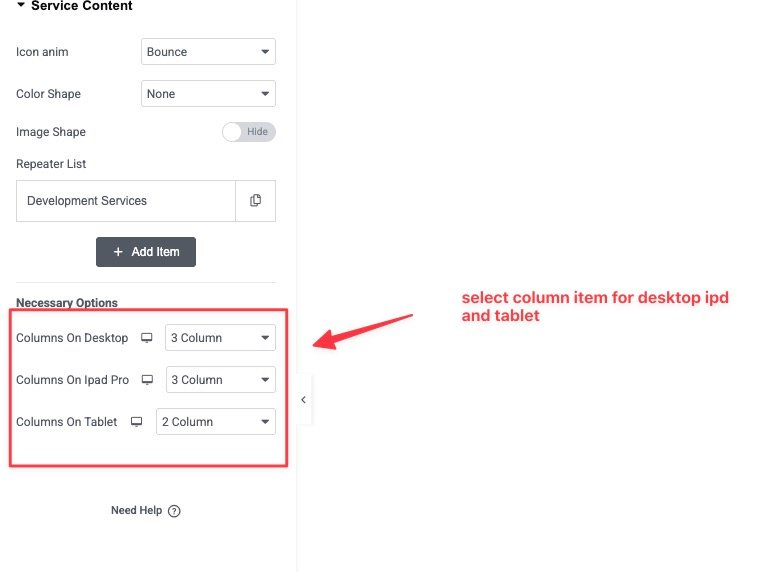Click responsive device icon for Columns On Desktop

147,338
